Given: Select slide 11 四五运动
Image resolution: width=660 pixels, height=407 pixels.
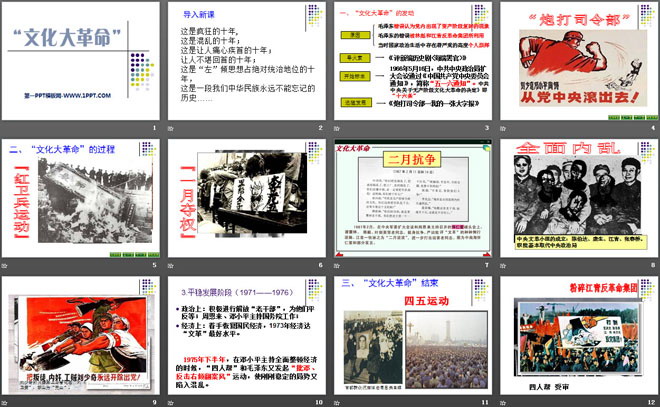Looking at the screenshot, I should pyautogui.click(x=413, y=335).
